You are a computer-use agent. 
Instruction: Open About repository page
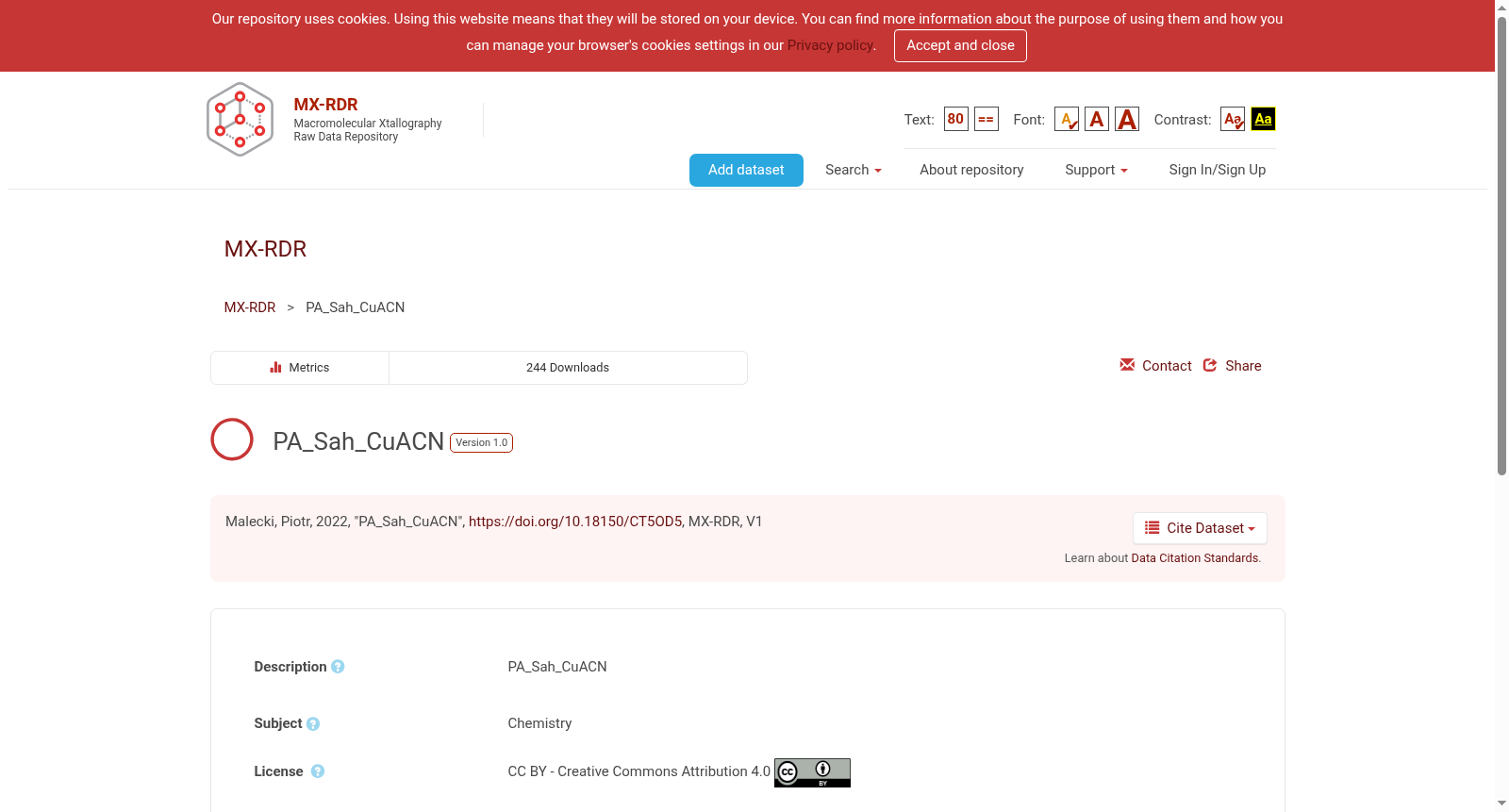(x=971, y=170)
